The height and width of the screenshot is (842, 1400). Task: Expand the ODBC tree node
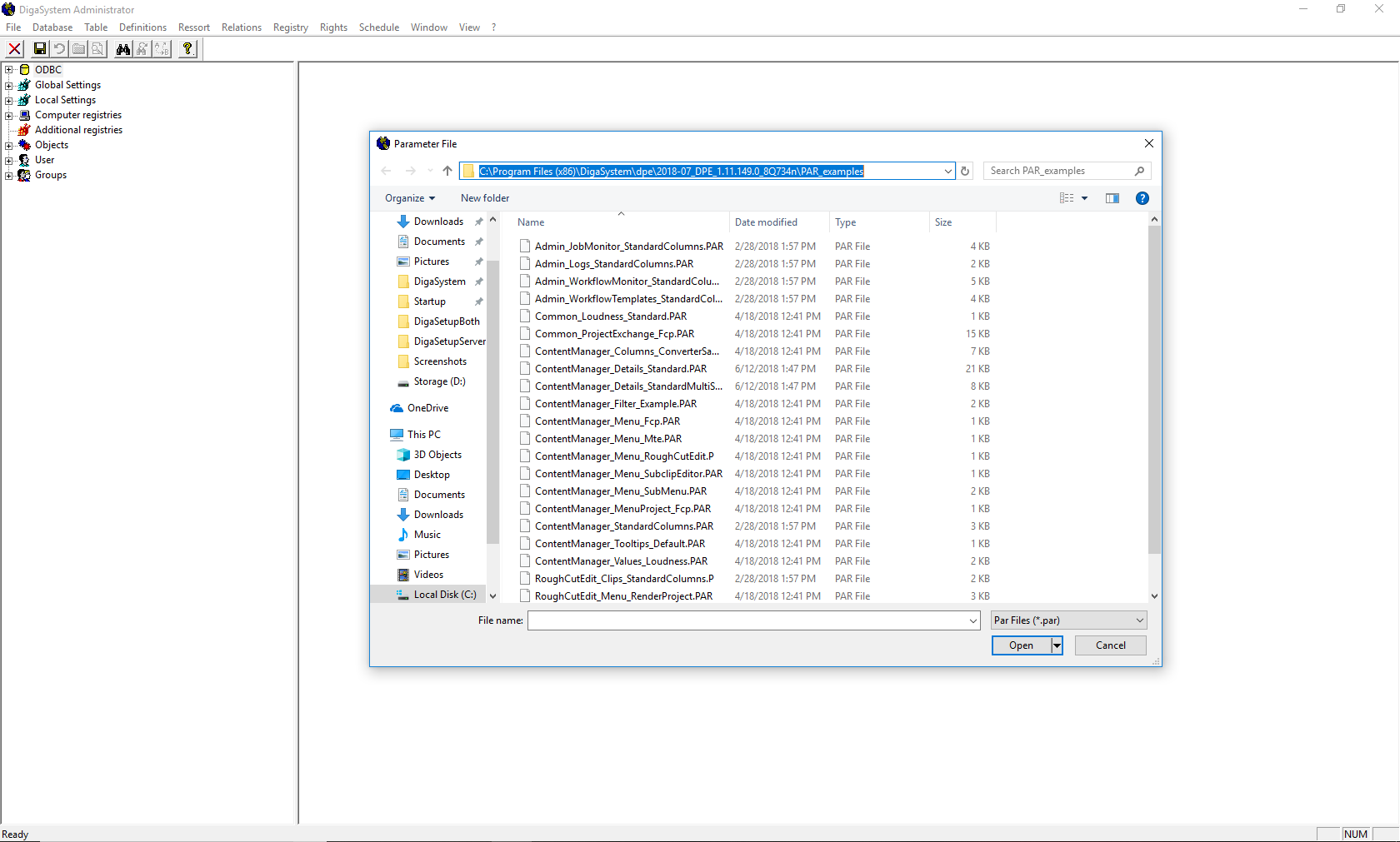coord(9,70)
